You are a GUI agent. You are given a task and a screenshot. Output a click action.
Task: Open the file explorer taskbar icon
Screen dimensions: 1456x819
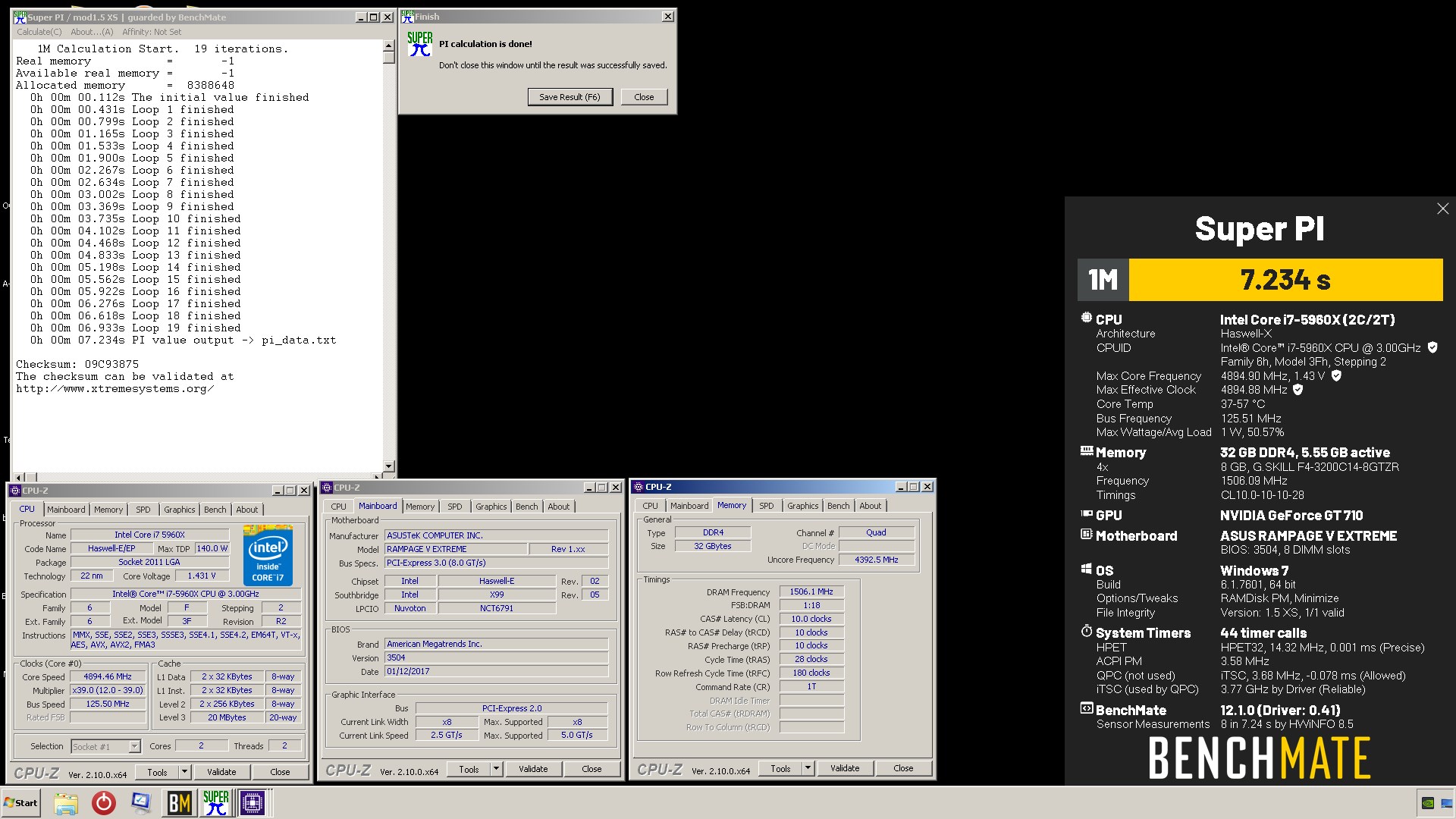pos(66,802)
